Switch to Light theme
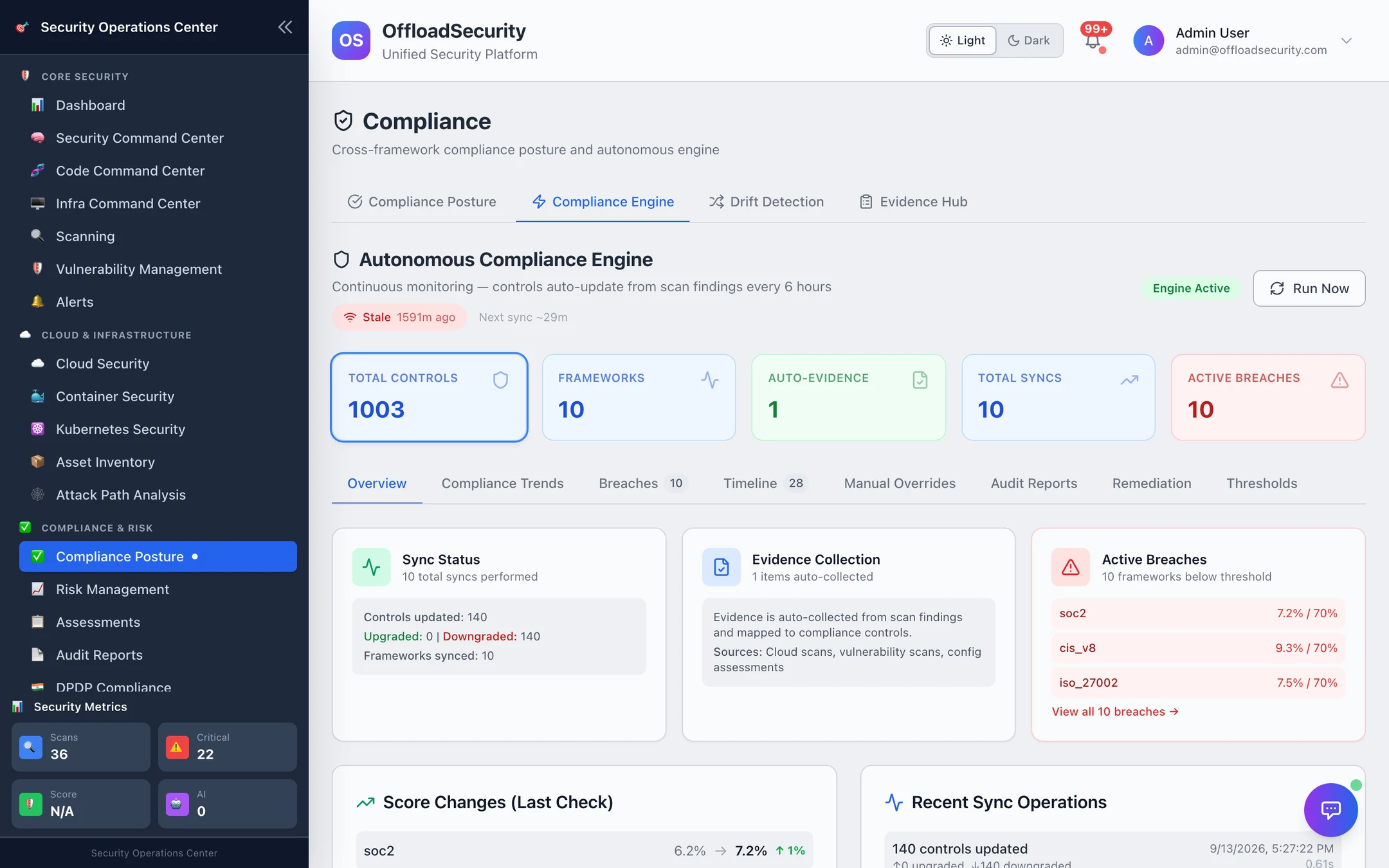 [x=963, y=41]
